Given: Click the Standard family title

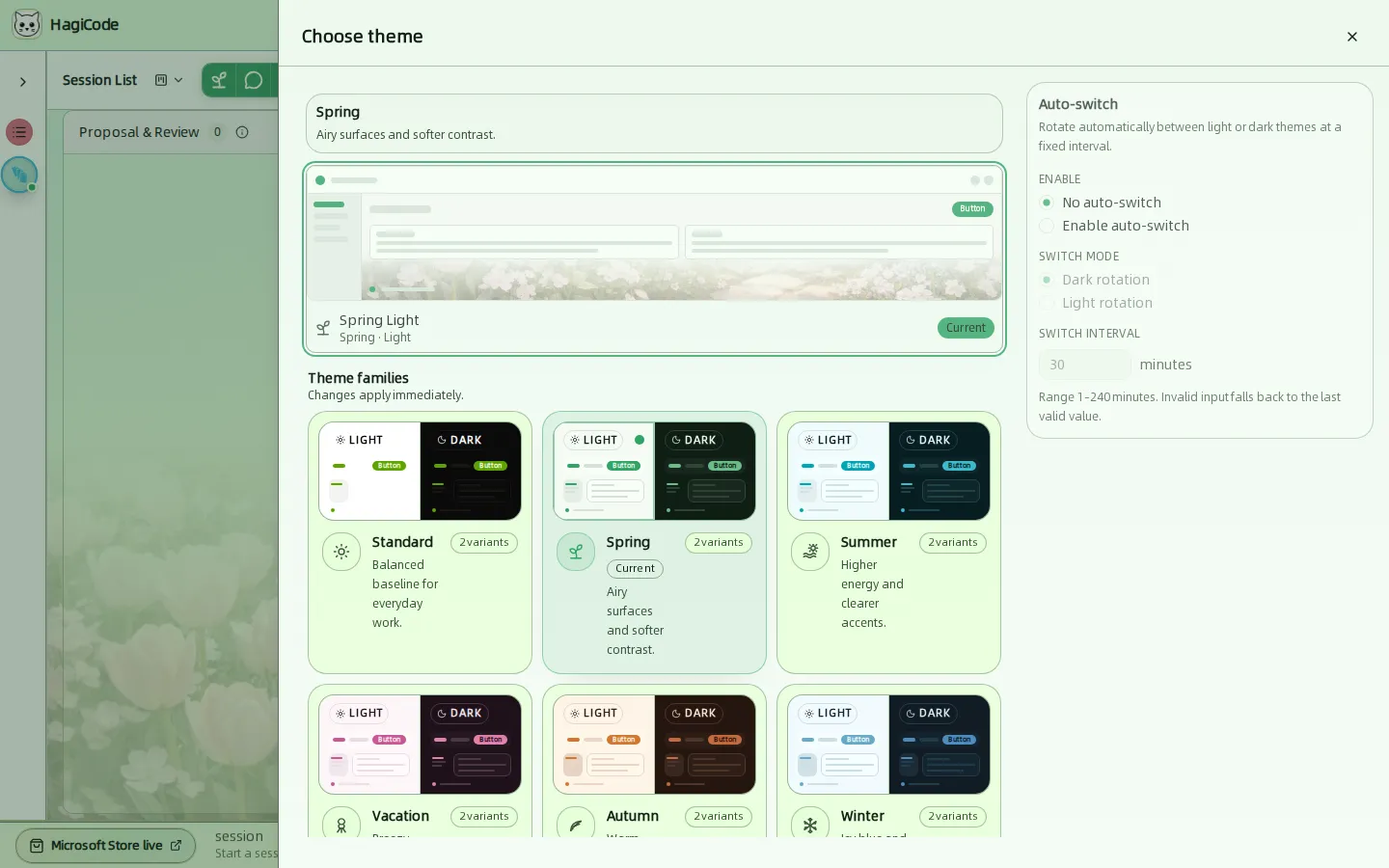Looking at the screenshot, I should pos(402,543).
